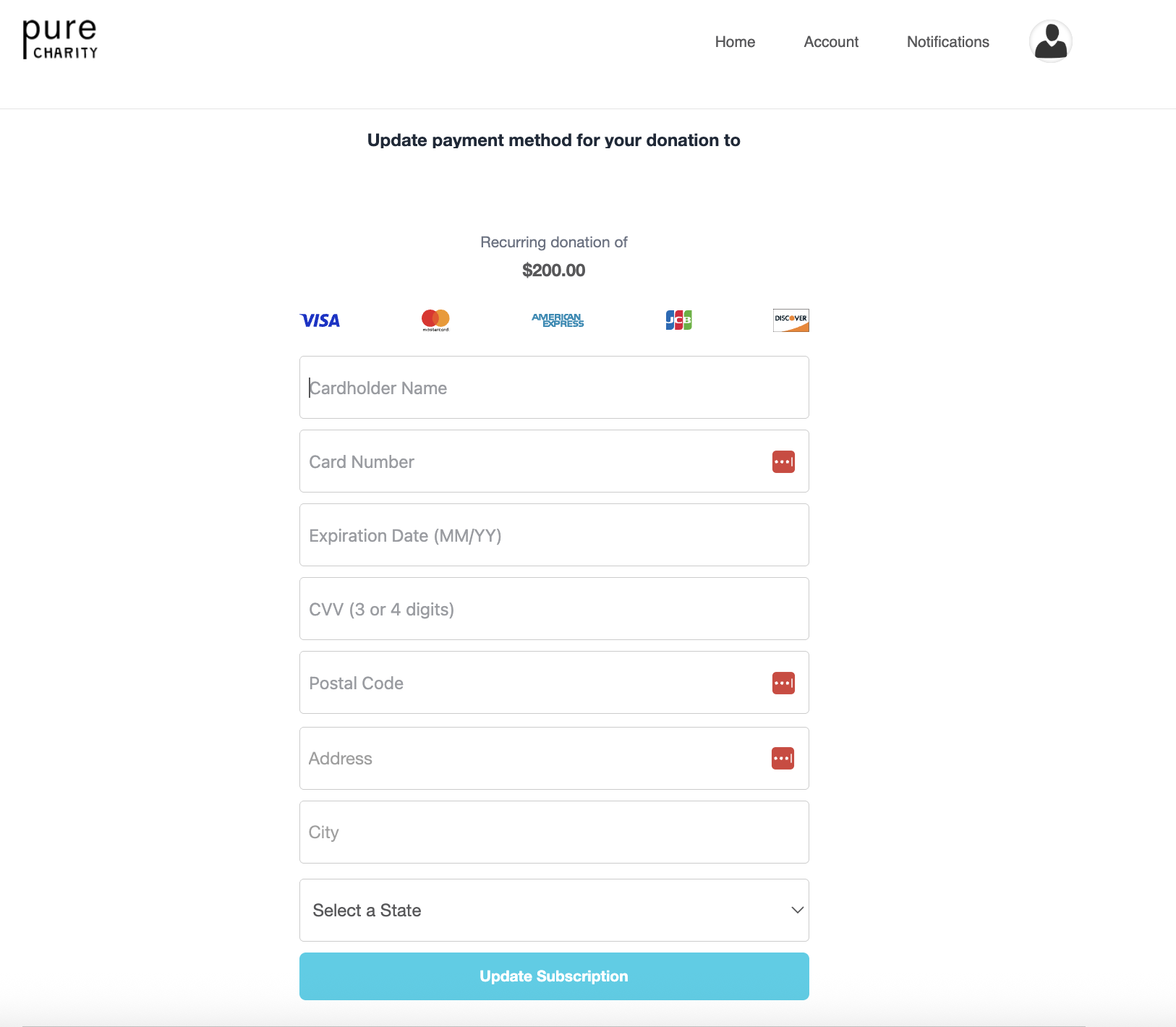Click password manager icon in Postal Code field

coord(783,683)
